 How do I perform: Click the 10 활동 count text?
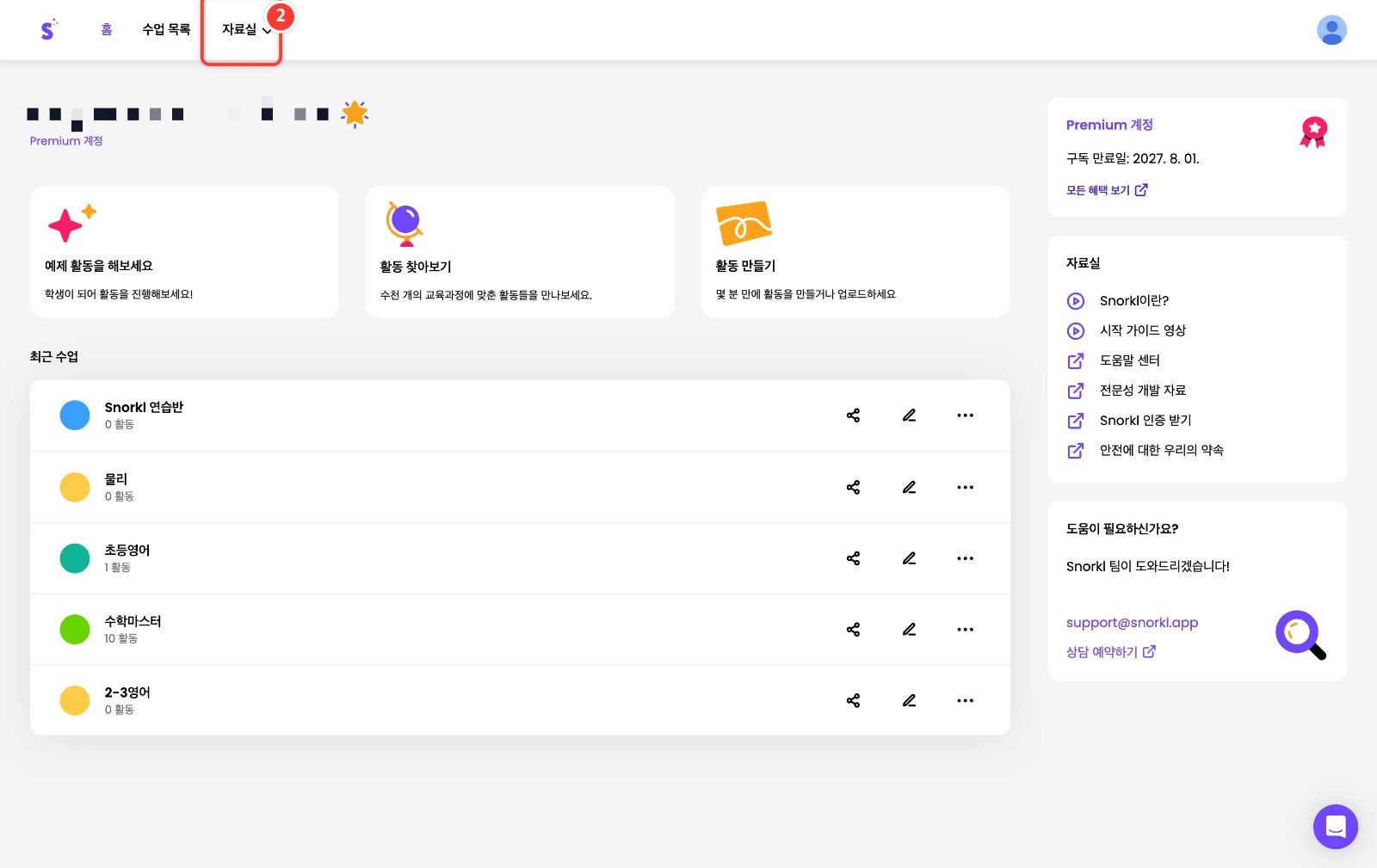point(120,638)
